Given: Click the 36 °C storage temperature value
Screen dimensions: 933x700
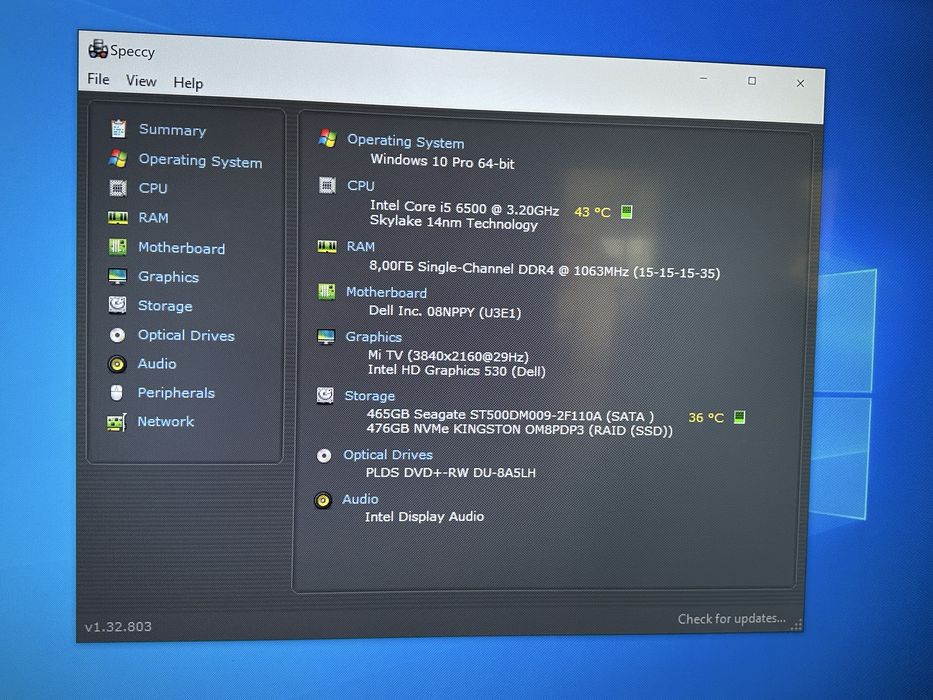Looking at the screenshot, I should coord(706,418).
